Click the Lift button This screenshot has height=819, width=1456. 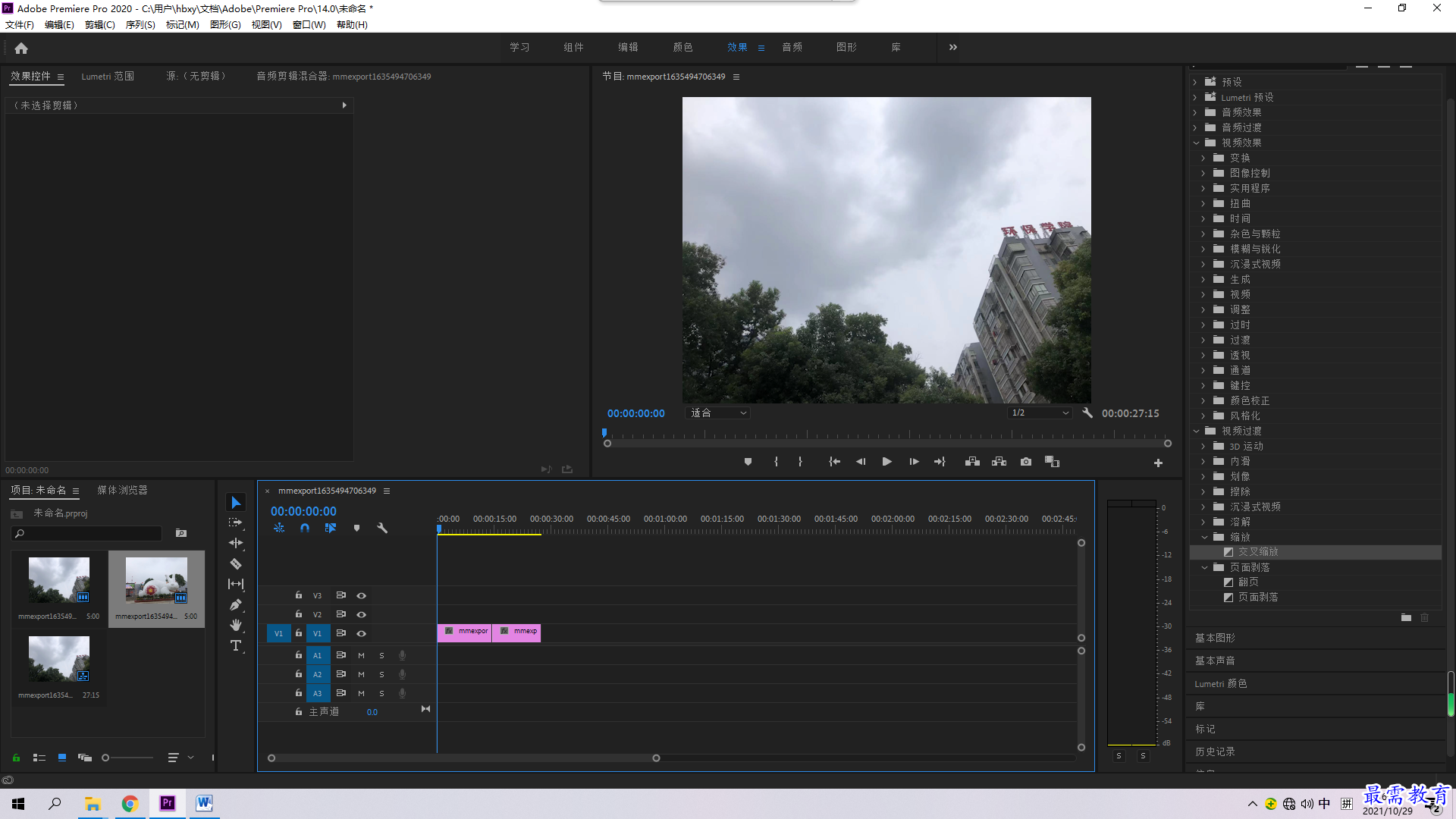(972, 462)
